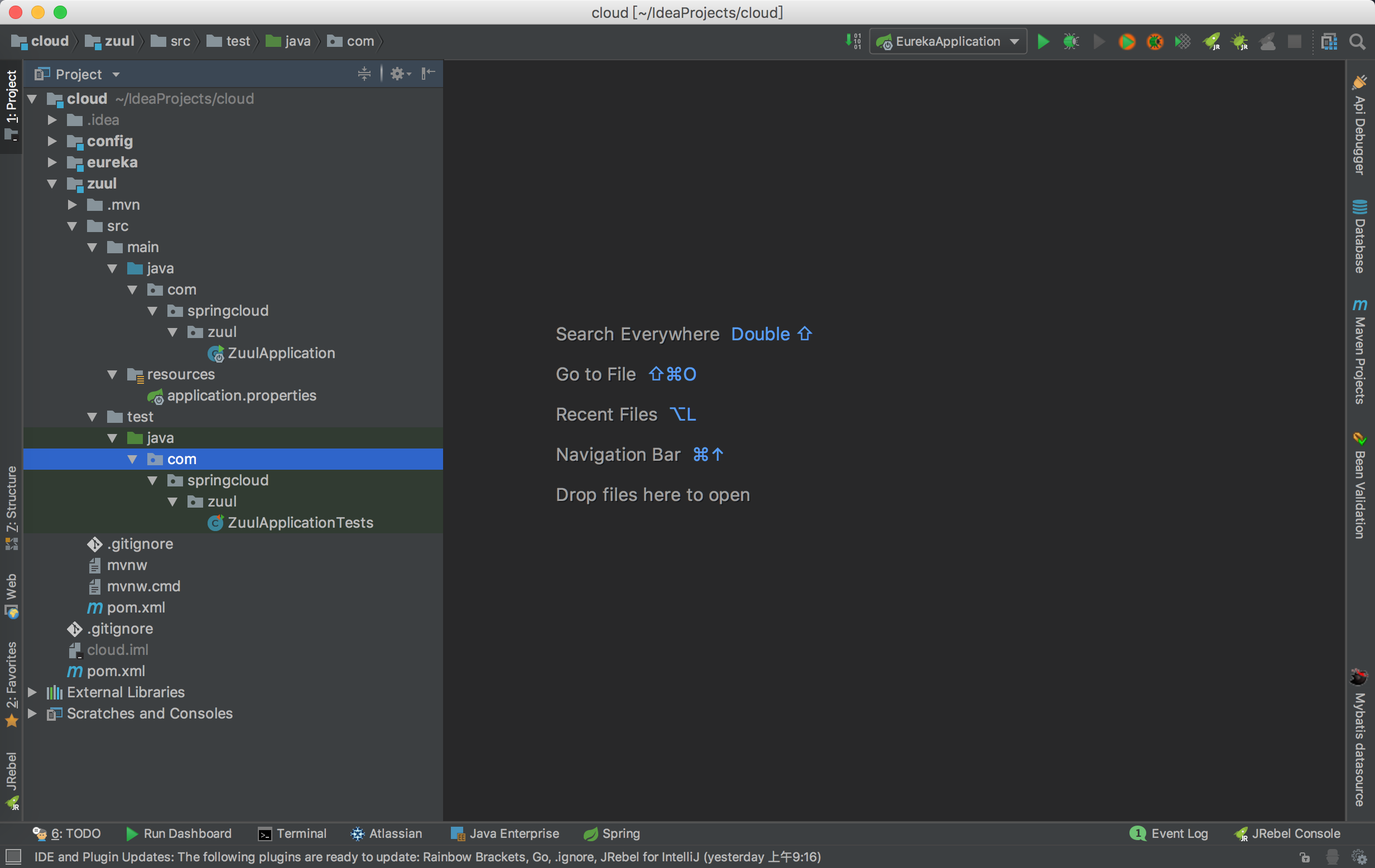Click the Search Everywhere magnifier icon
The width and height of the screenshot is (1375, 868).
click(x=1357, y=42)
